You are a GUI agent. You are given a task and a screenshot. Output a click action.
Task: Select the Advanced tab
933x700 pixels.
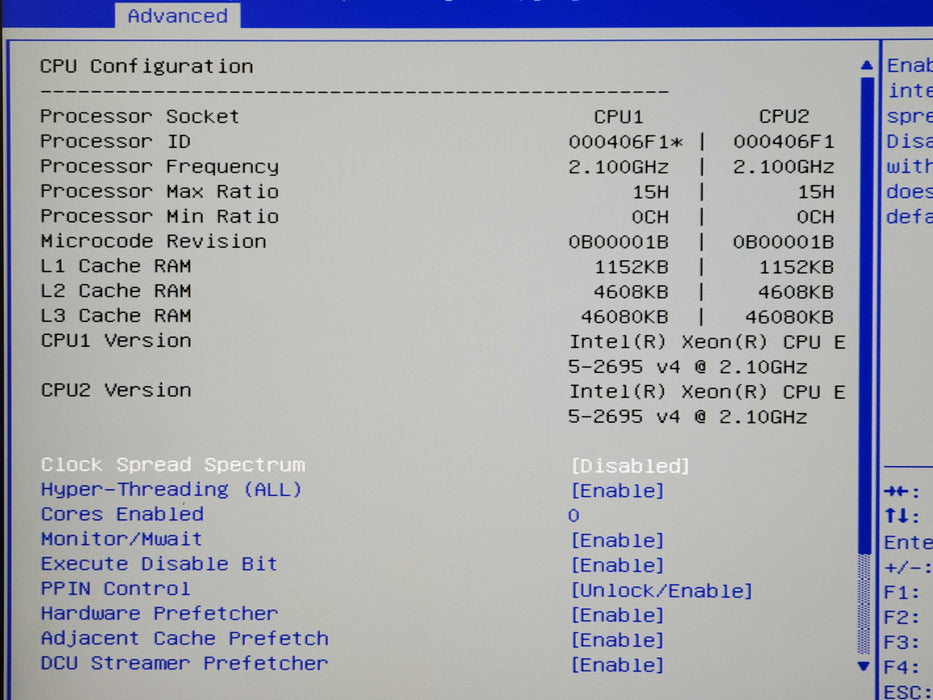pos(177,15)
